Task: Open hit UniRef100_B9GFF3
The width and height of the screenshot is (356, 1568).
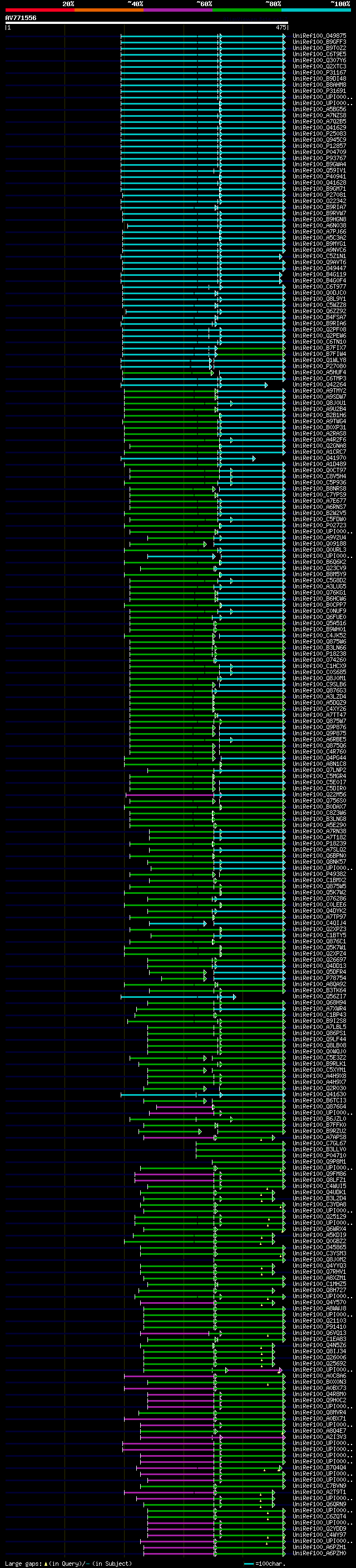Action: [x=319, y=42]
